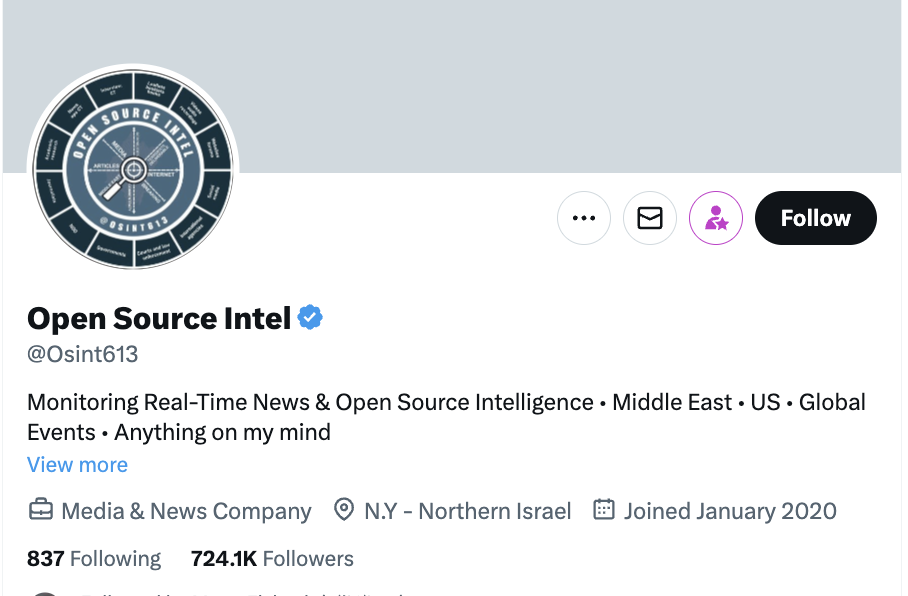Image resolution: width=908 pixels, height=596 pixels.
Task: Click the purple subscribe person-star icon
Action: click(716, 218)
